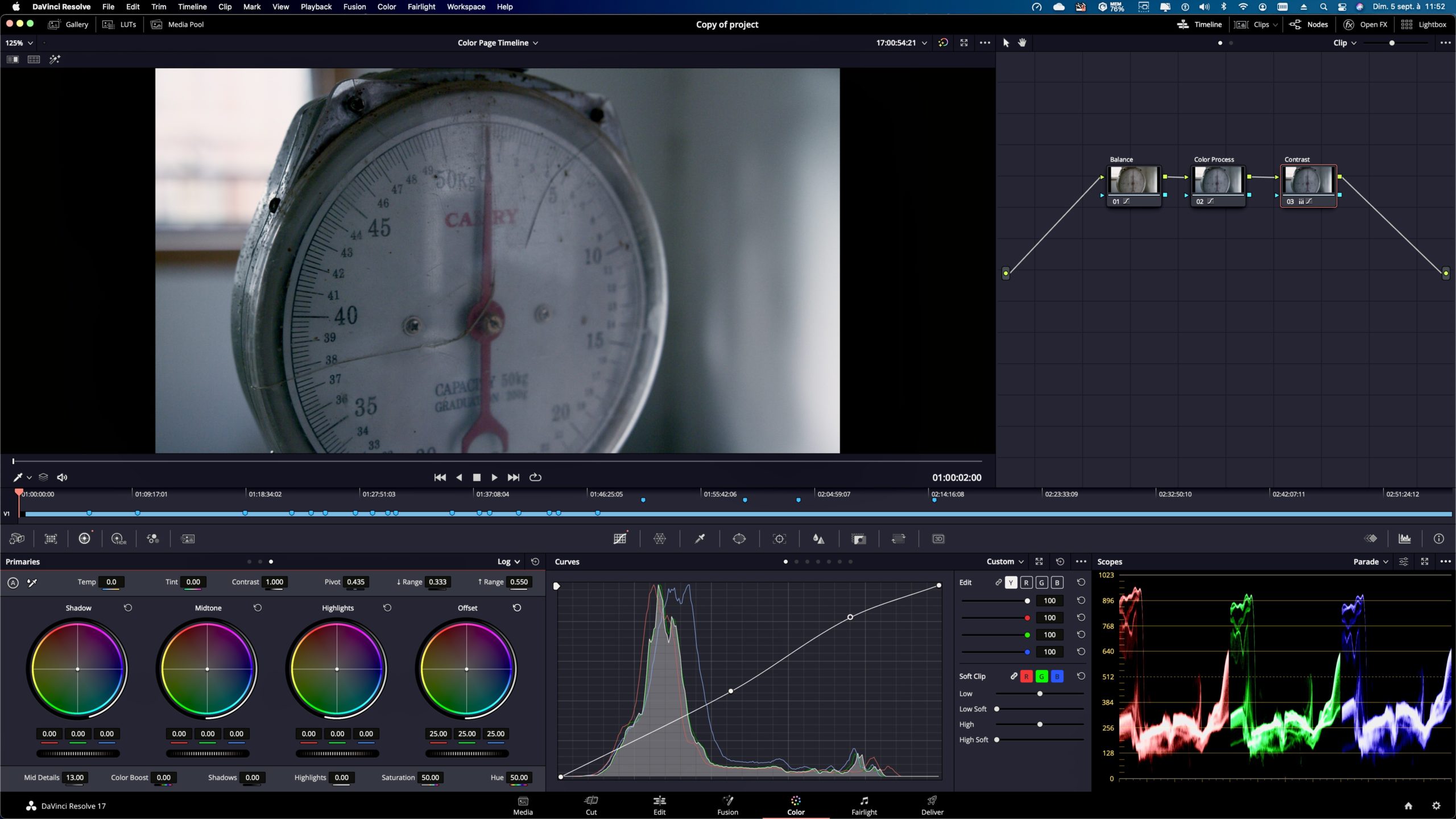The width and height of the screenshot is (1456, 819).
Task: Toggle the red channel curve button
Action: coord(1026,582)
